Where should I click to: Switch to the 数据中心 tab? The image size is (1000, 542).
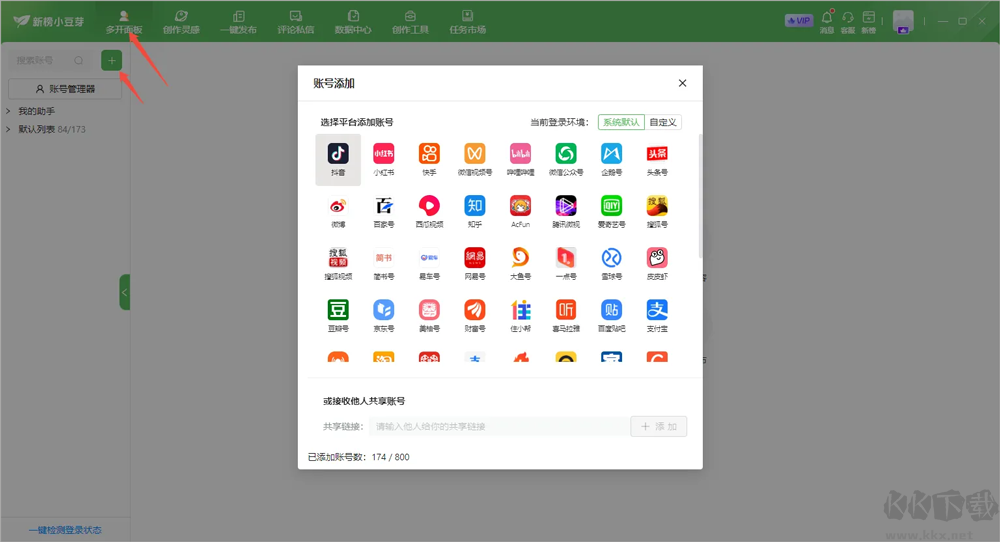pyautogui.click(x=353, y=22)
